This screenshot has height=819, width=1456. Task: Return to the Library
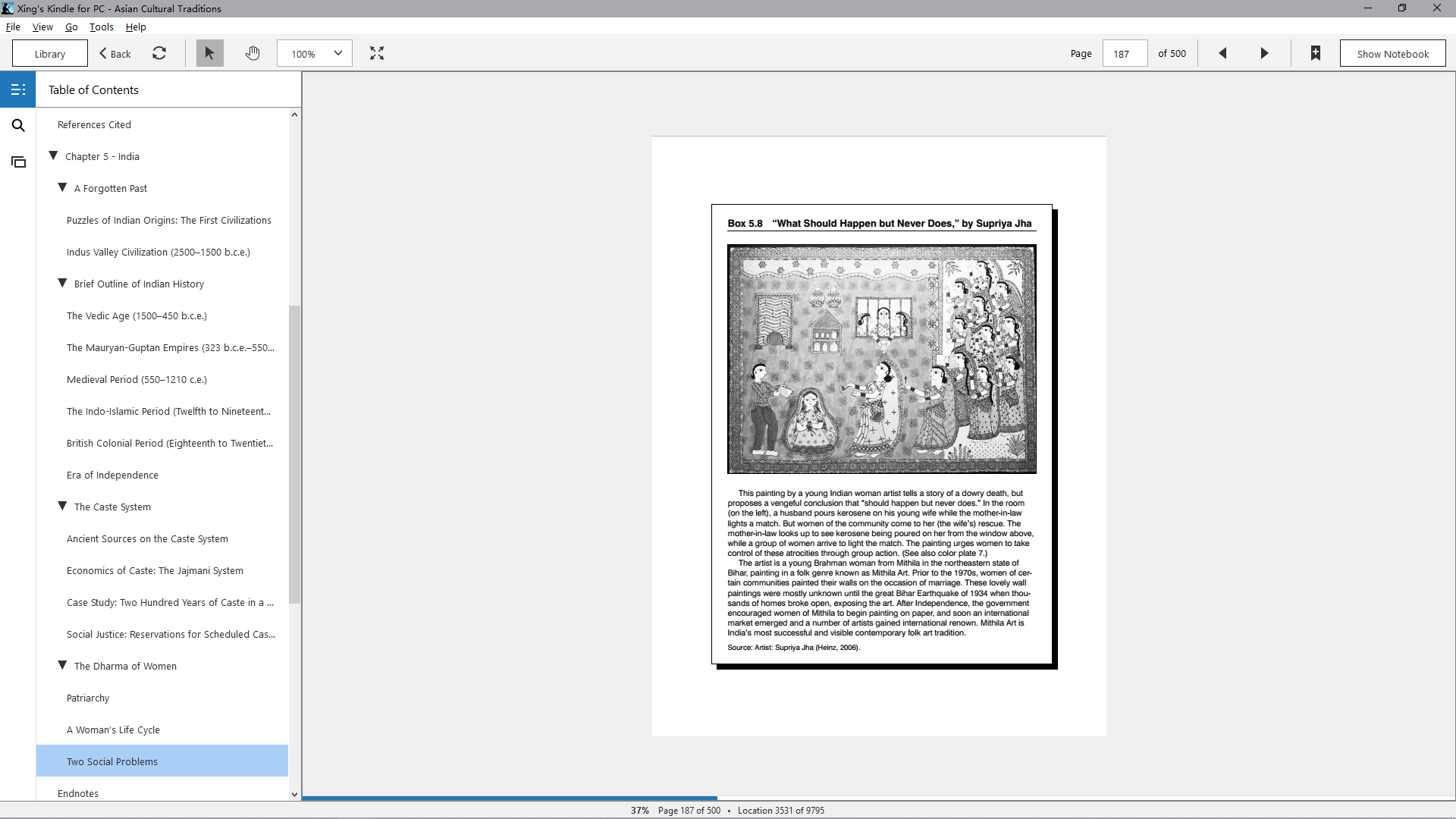click(x=50, y=53)
